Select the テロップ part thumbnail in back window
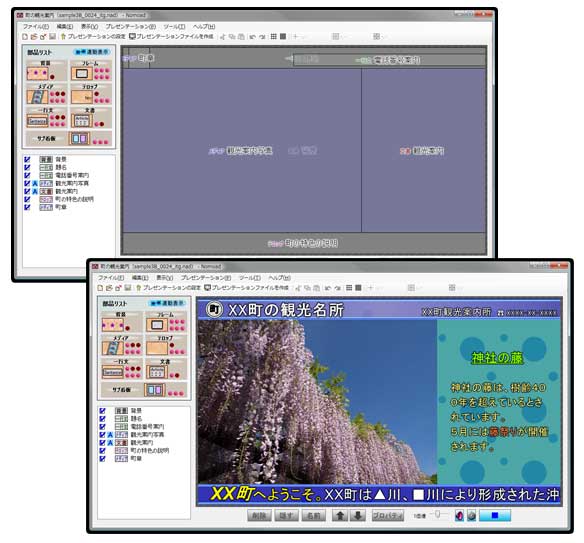This screenshot has width=584, height=543. click(x=82, y=97)
